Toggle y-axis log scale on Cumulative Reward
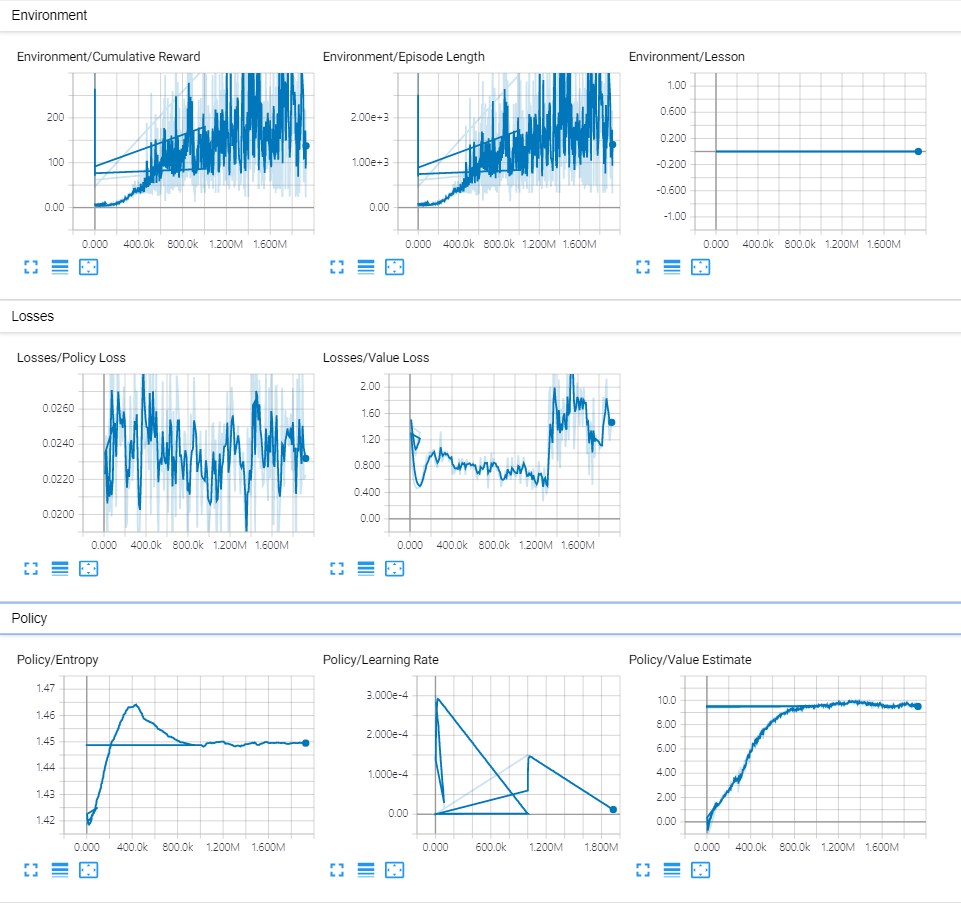This screenshot has height=903, width=961. point(60,267)
